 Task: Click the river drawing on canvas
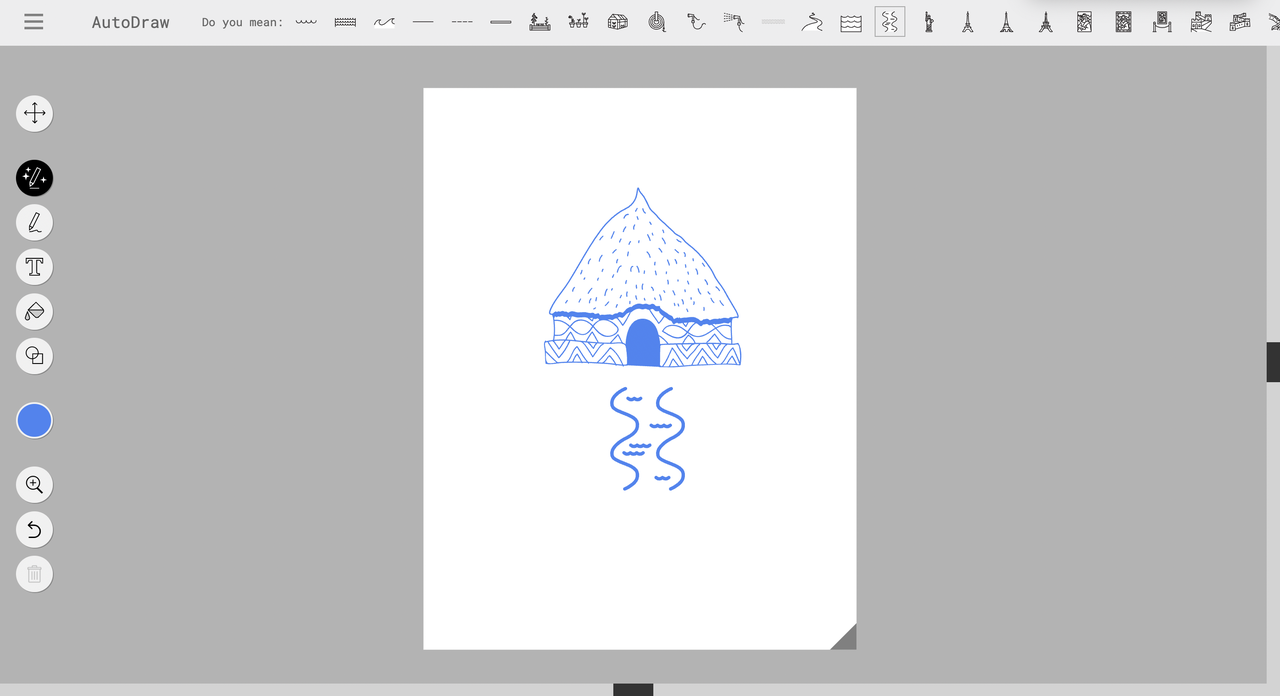tap(647, 439)
